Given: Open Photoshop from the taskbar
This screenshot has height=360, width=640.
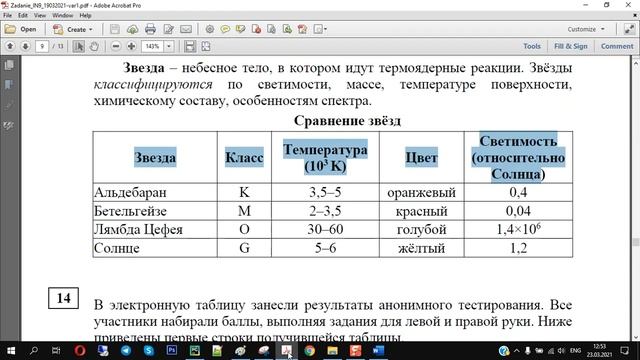Looking at the screenshot, I should (x=171, y=351).
